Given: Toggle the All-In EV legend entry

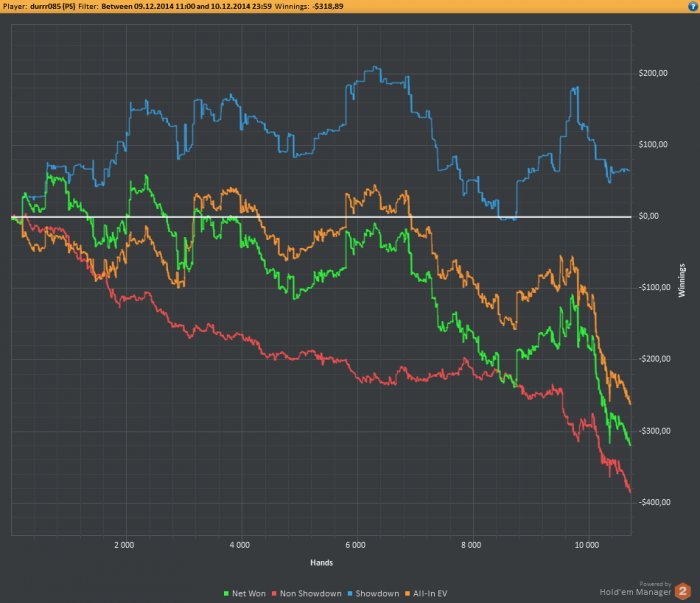Looking at the screenshot, I should click(x=426, y=594).
